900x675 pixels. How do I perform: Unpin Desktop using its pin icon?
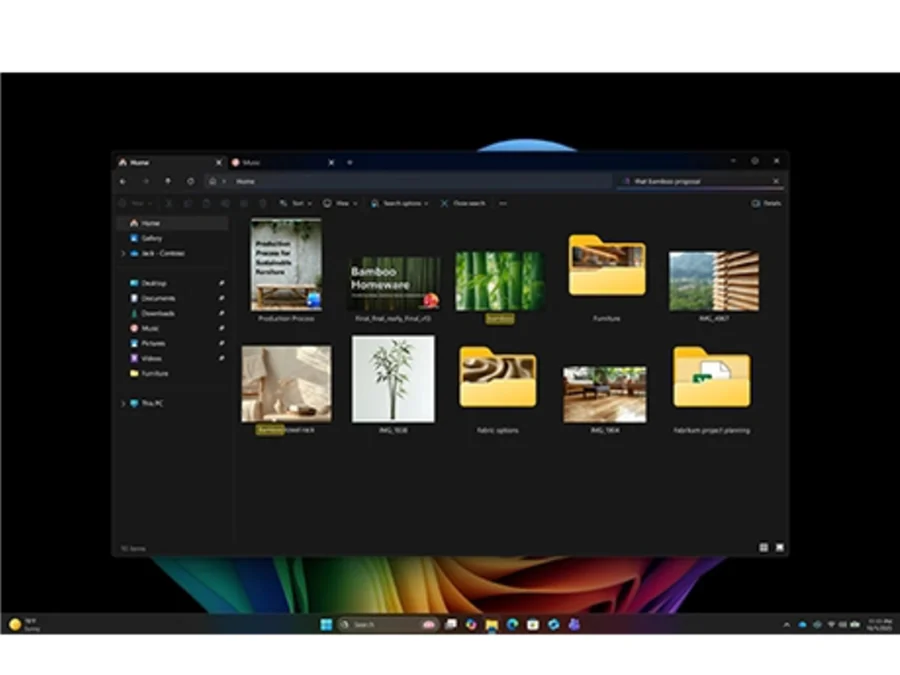click(222, 283)
